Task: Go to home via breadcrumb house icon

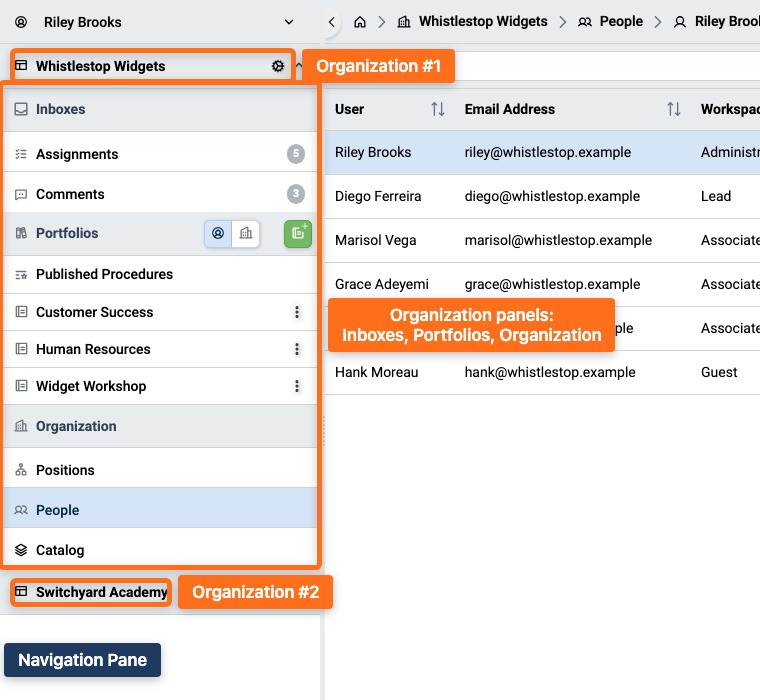Action: (360, 22)
